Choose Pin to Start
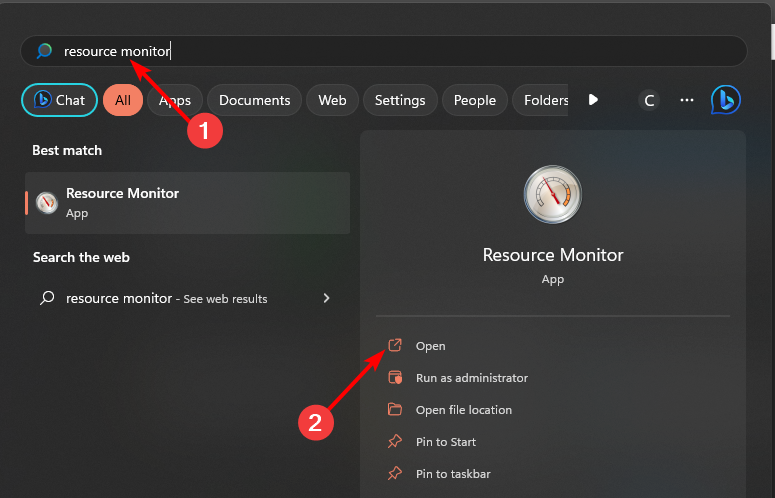This screenshot has height=498, width=775. pyautogui.click(x=446, y=442)
